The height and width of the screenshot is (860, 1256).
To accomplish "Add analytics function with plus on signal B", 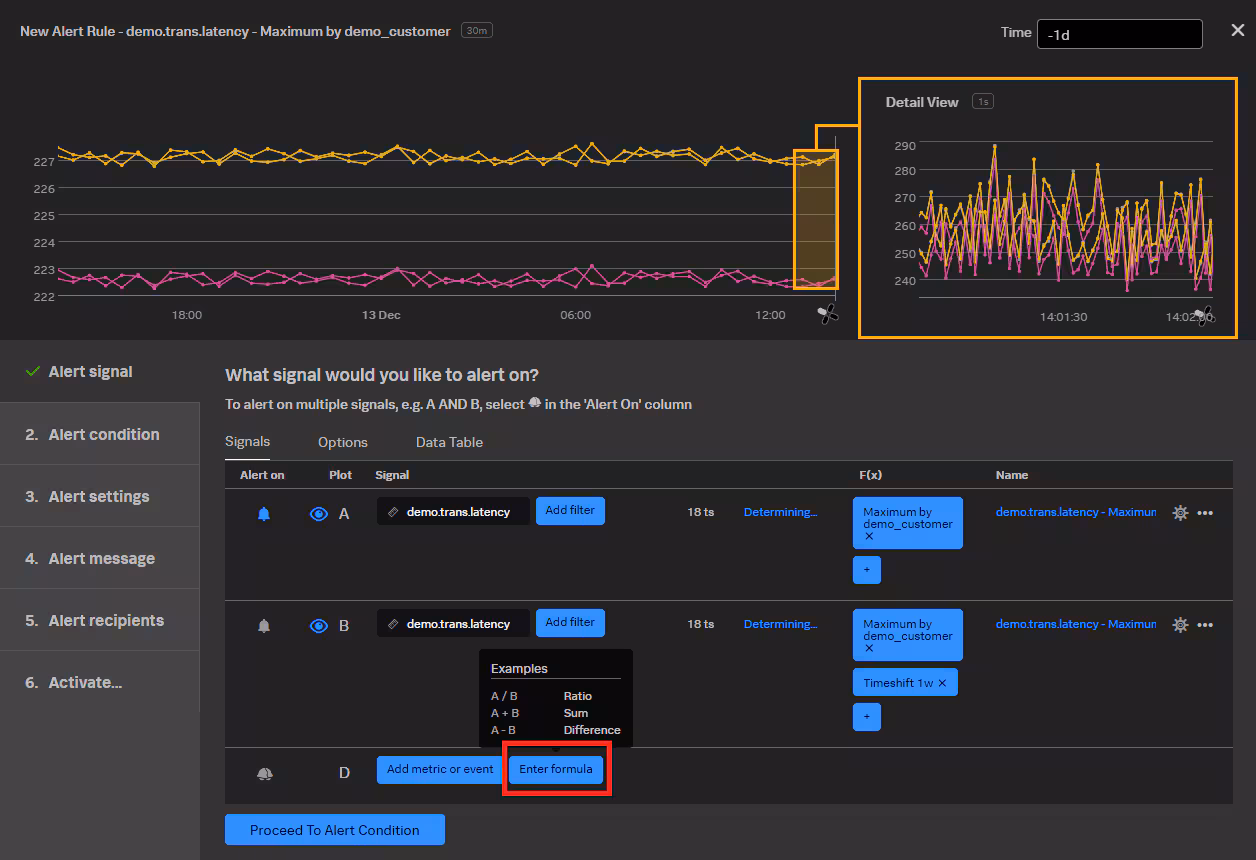I will (x=866, y=717).
